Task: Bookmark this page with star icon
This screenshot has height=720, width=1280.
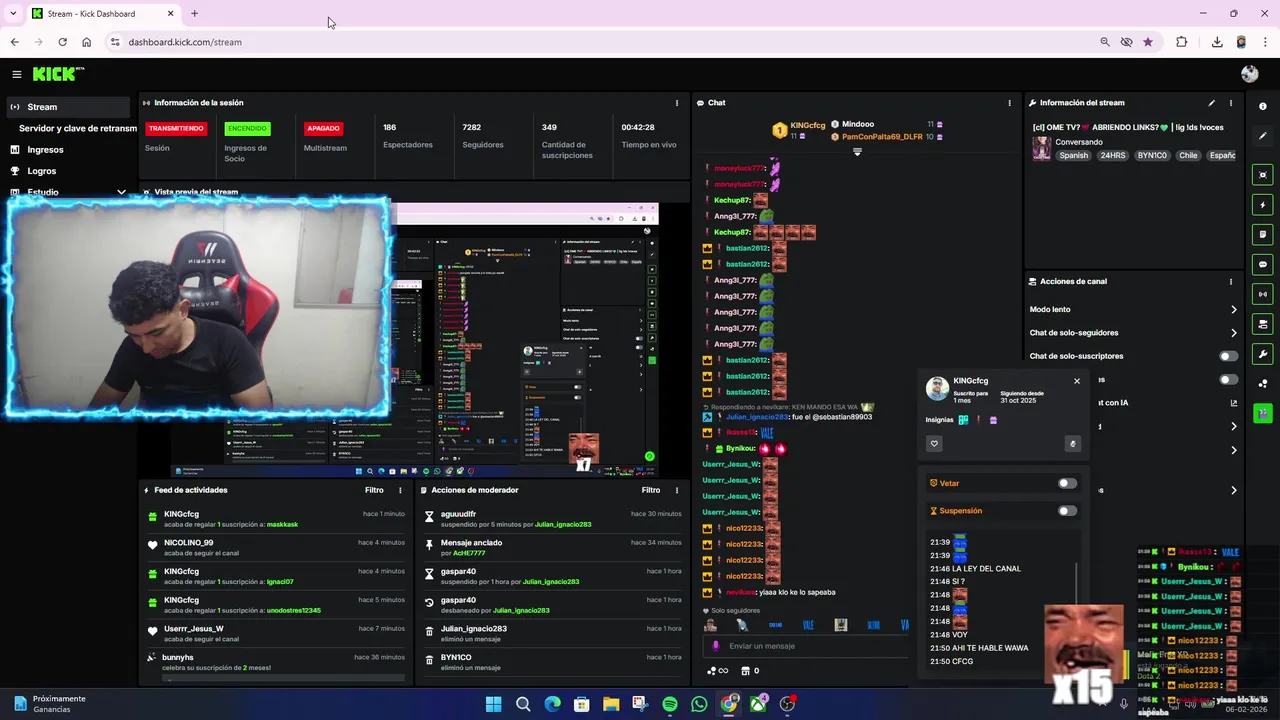Action: click(1148, 42)
